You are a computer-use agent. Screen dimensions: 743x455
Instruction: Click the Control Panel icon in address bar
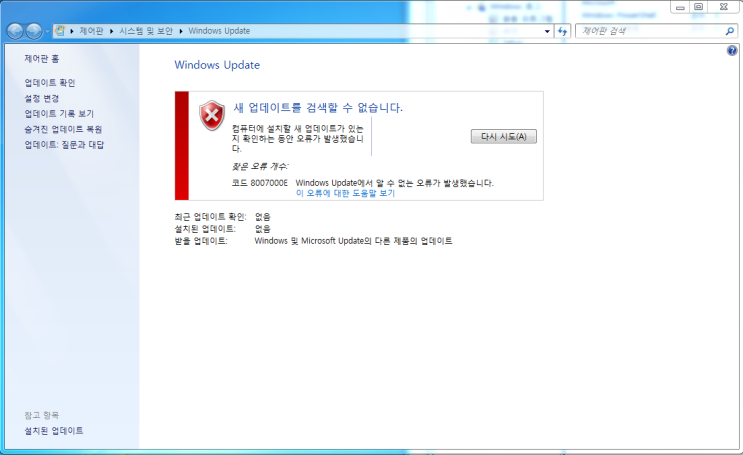[x=60, y=31]
